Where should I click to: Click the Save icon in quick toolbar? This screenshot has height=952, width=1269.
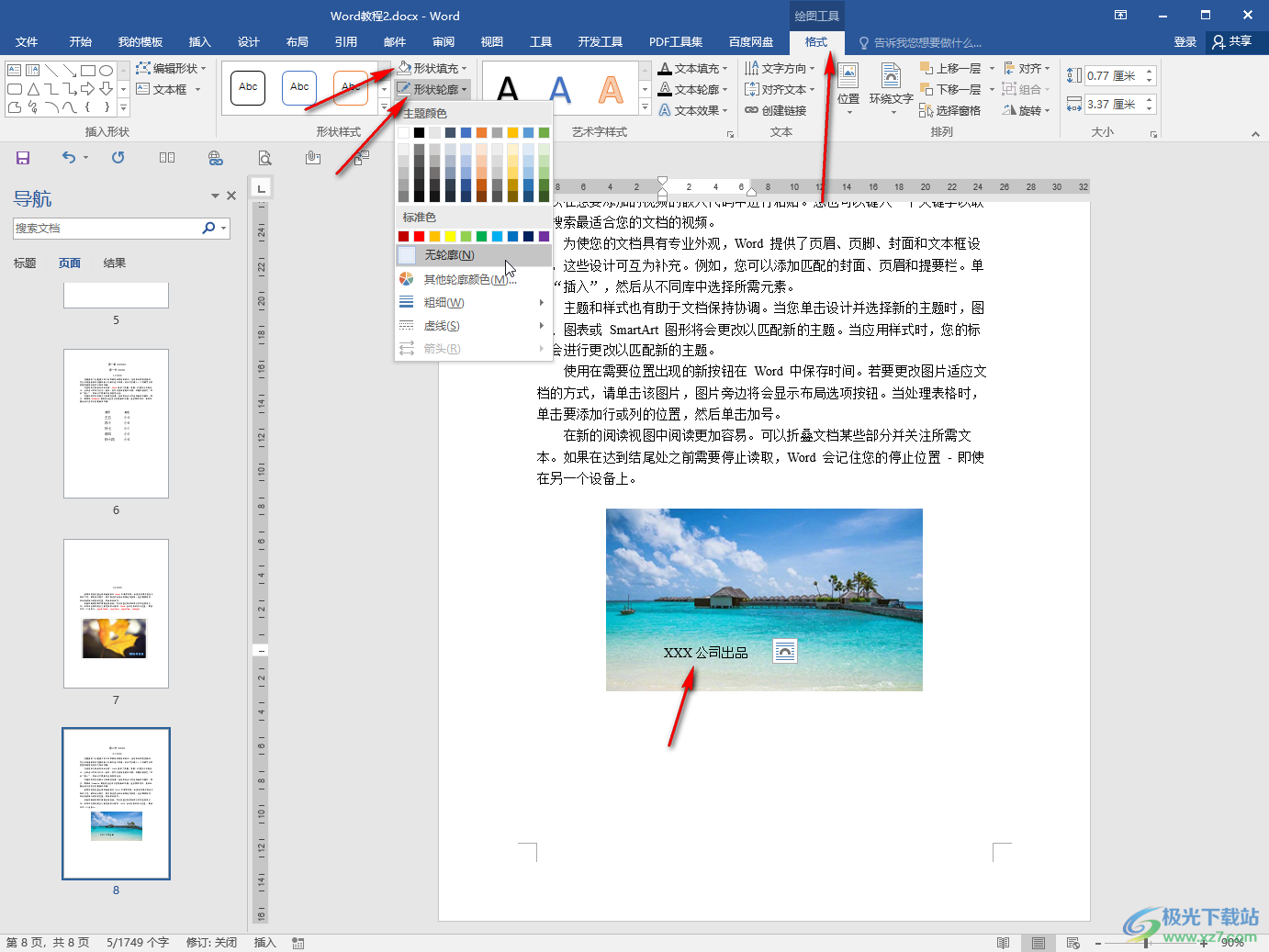coord(23,158)
